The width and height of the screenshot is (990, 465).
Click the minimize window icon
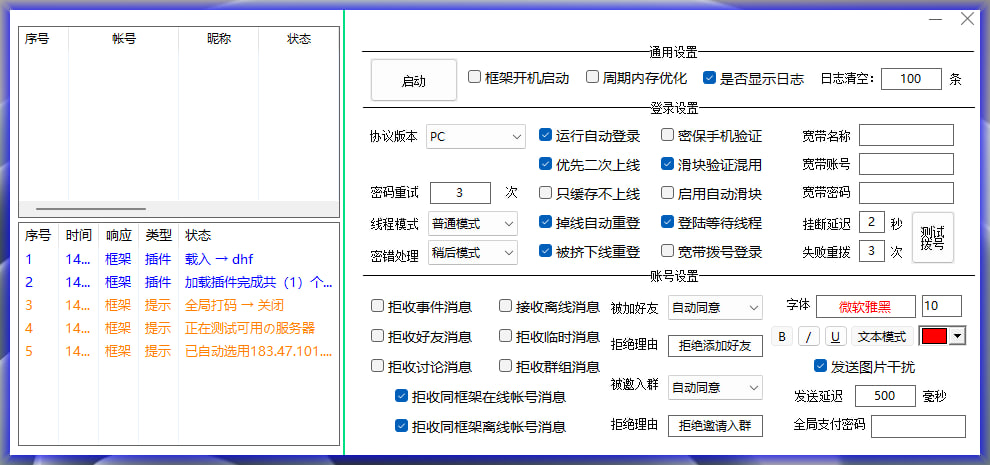pyautogui.click(x=934, y=19)
